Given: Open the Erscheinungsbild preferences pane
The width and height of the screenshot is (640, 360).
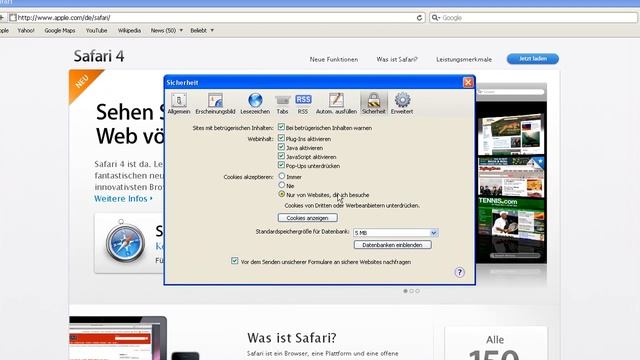Looking at the screenshot, I should coord(215,103).
